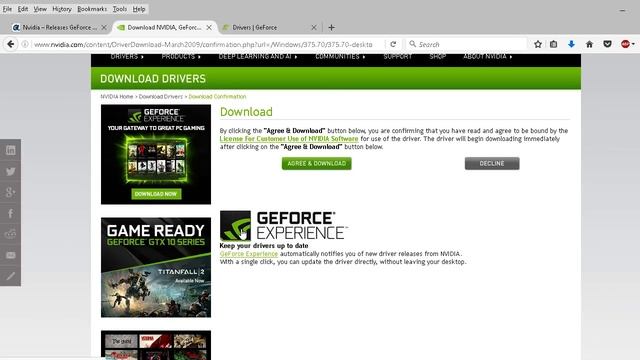640x360 pixels.
Task: Click the browser Search box
Action: coord(467,44)
